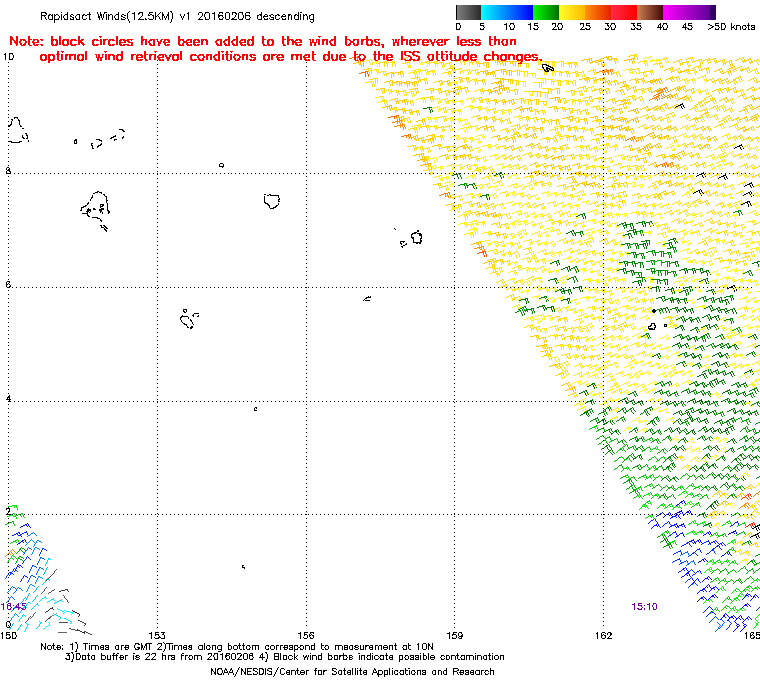760x688 pixels.
Task: Click the '10' legend tick label
Action: (509, 27)
